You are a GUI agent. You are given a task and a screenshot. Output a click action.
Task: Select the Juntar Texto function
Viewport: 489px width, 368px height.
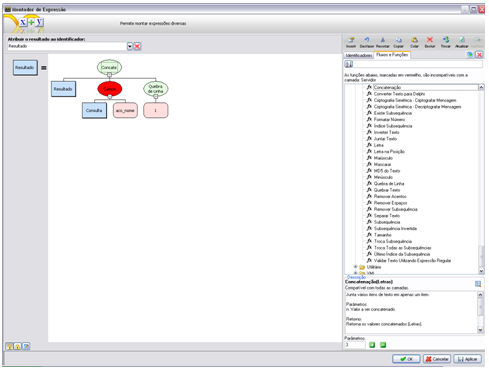[385, 139]
